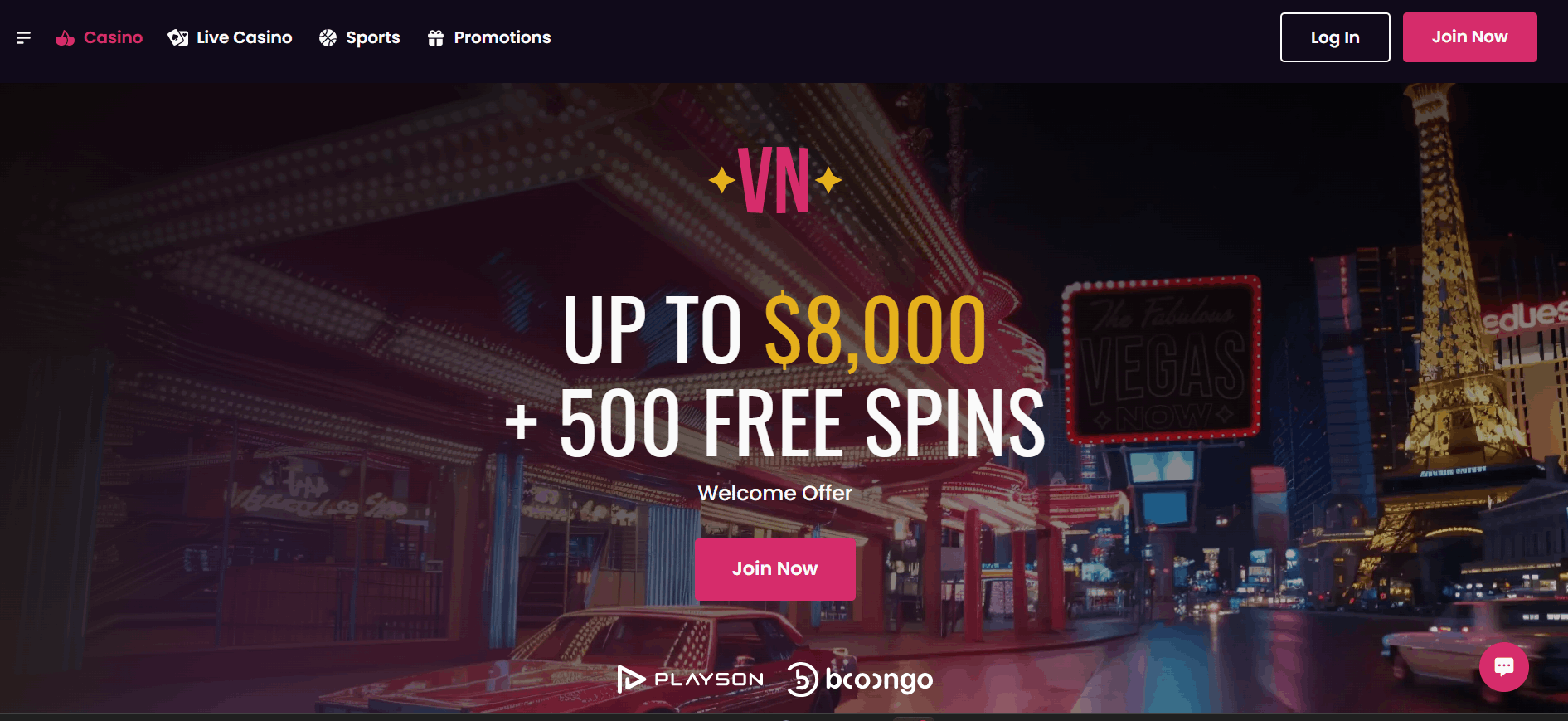Click the ball icon beside Sports
Screen dimensions: 1568x721
(x=328, y=37)
